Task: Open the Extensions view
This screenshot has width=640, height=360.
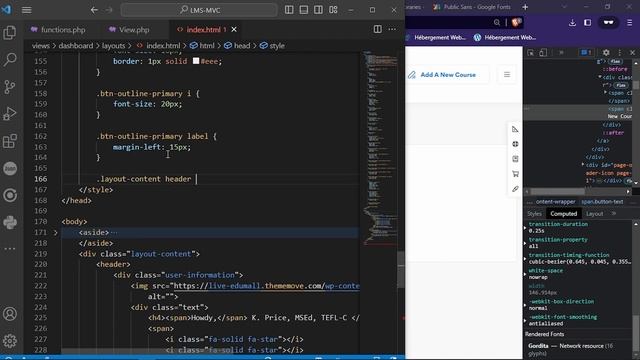Action: (10, 141)
